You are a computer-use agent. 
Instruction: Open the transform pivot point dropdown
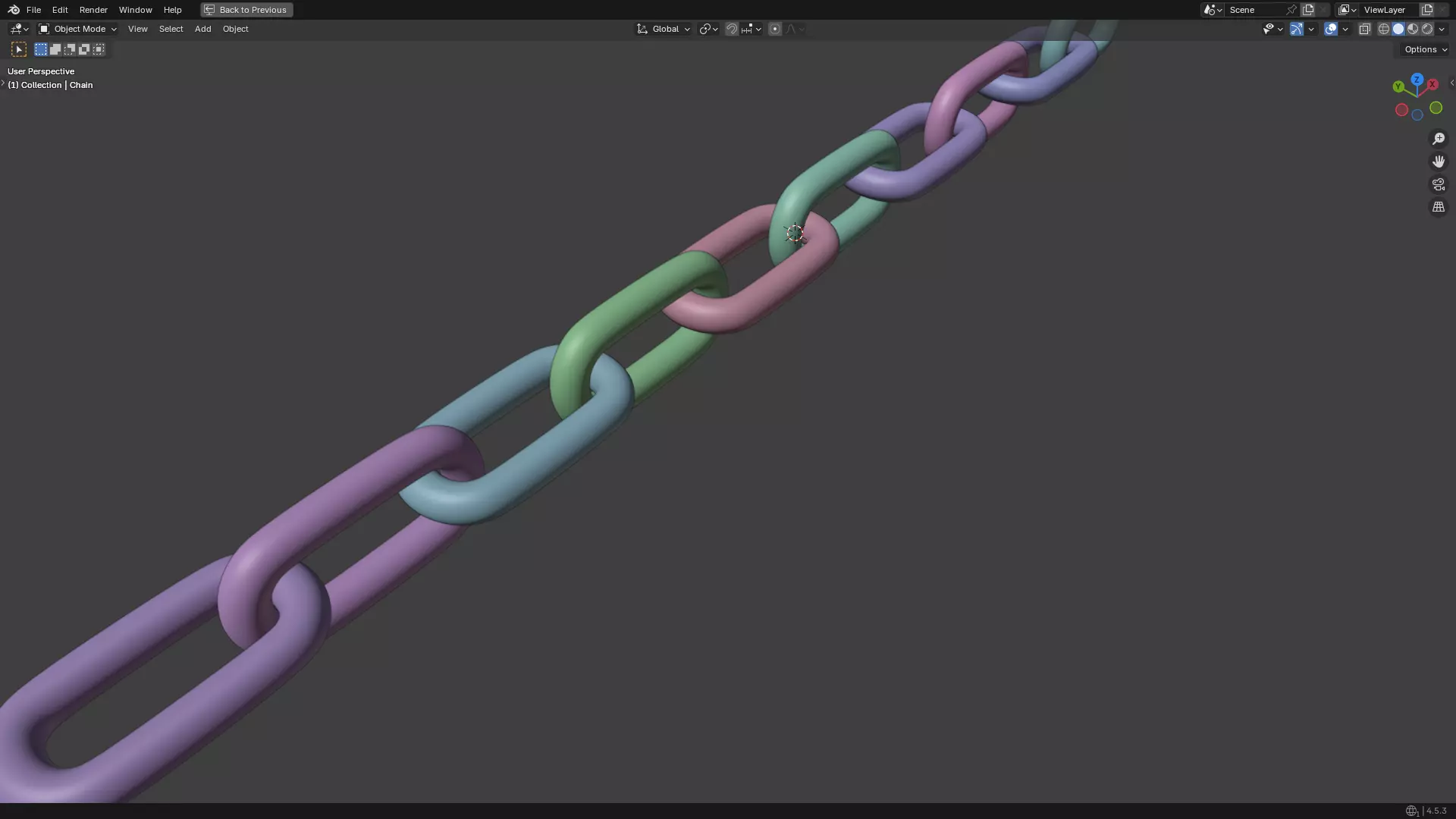click(x=708, y=29)
